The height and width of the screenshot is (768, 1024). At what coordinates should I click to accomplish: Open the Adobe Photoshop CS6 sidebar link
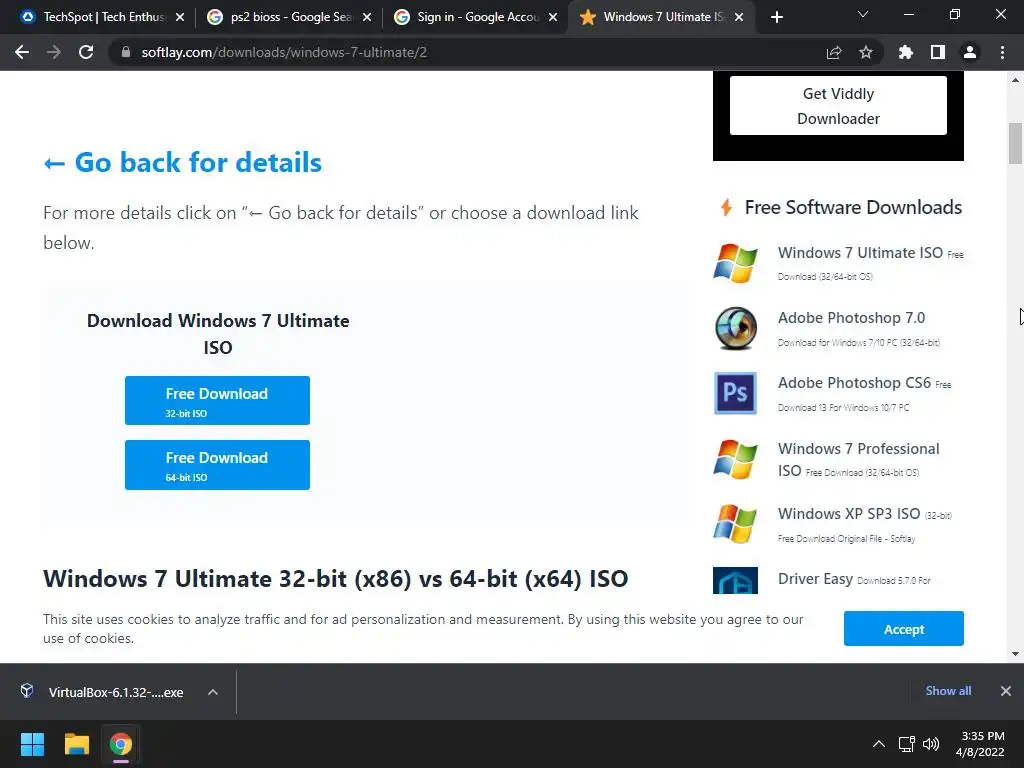pos(854,383)
